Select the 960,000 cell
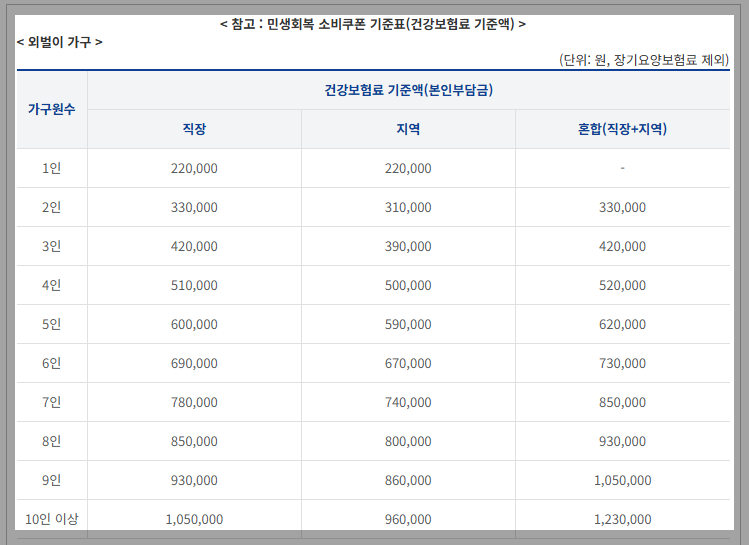Viewport: 749px width, 545px height. point(408,519)
